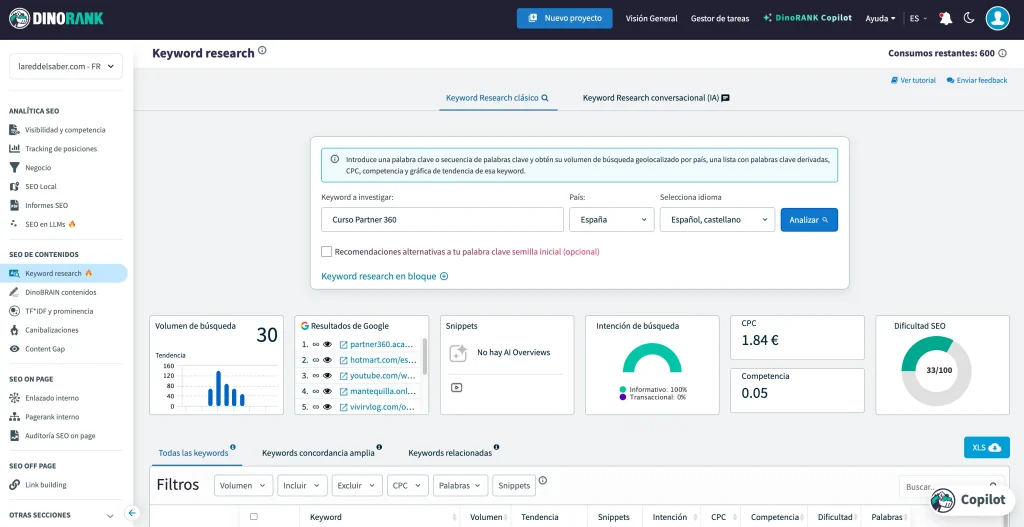Collapse sidebar with arrow button

point(133,513)
